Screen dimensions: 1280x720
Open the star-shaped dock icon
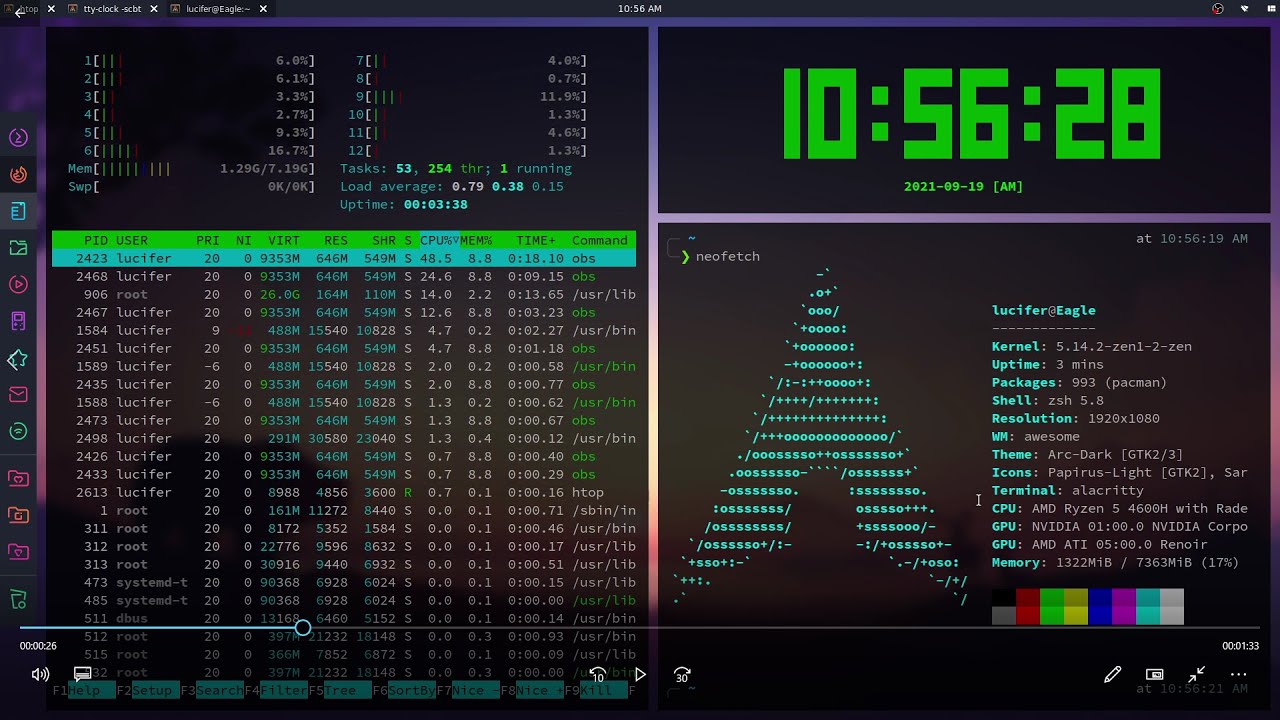point(18,358)
